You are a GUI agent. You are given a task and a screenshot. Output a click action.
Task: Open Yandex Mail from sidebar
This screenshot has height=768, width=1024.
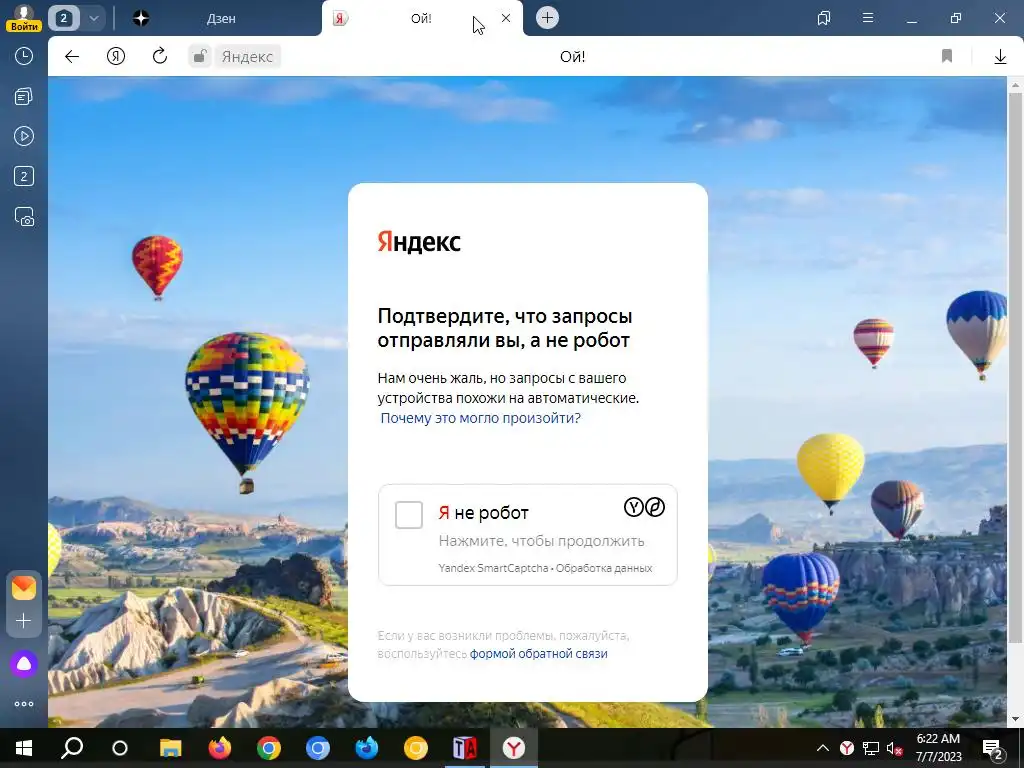pos(24,588)
